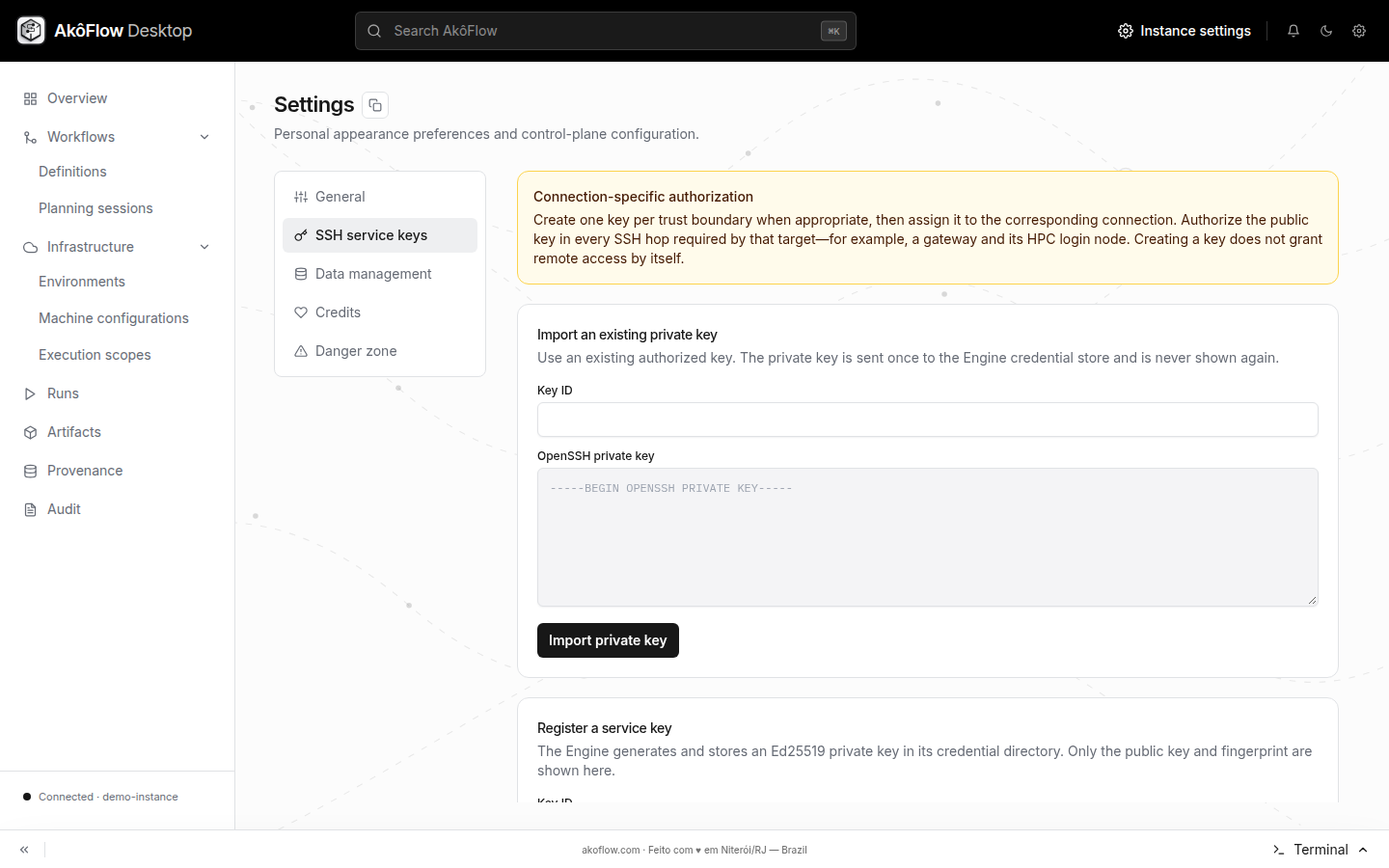Open the Danger zone tab
Viewport: 1389px width, 868px height.
click(x=380, y=351)
